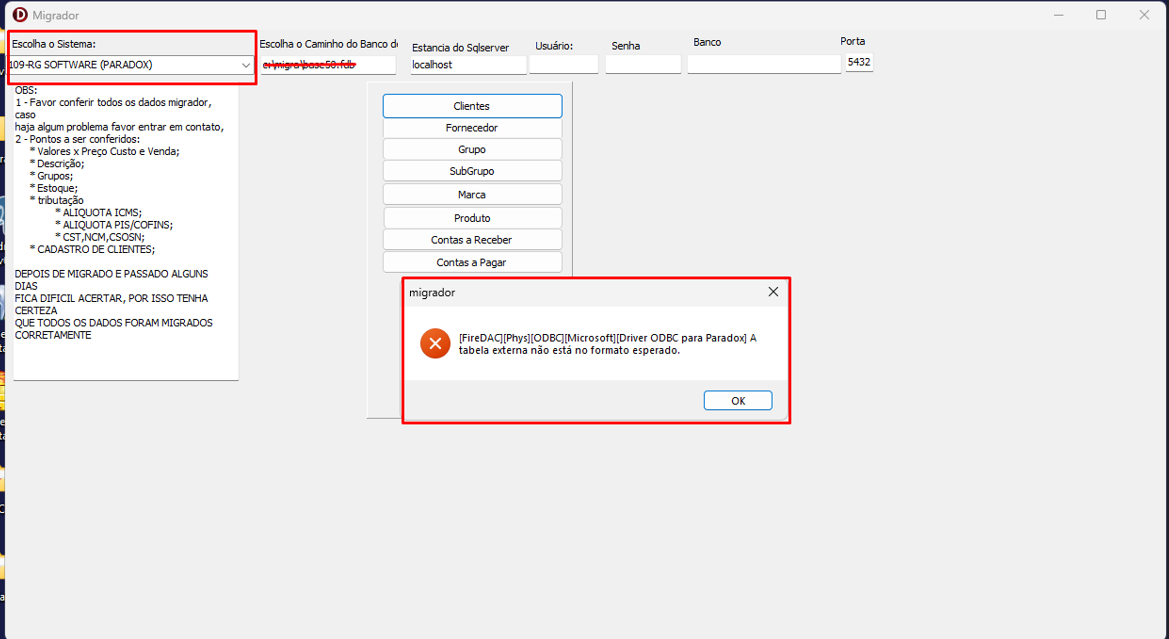The width and height of the screenshot is (1169, 639).
Task: Minimize the Migrador window
Action: pos(1057,15)
